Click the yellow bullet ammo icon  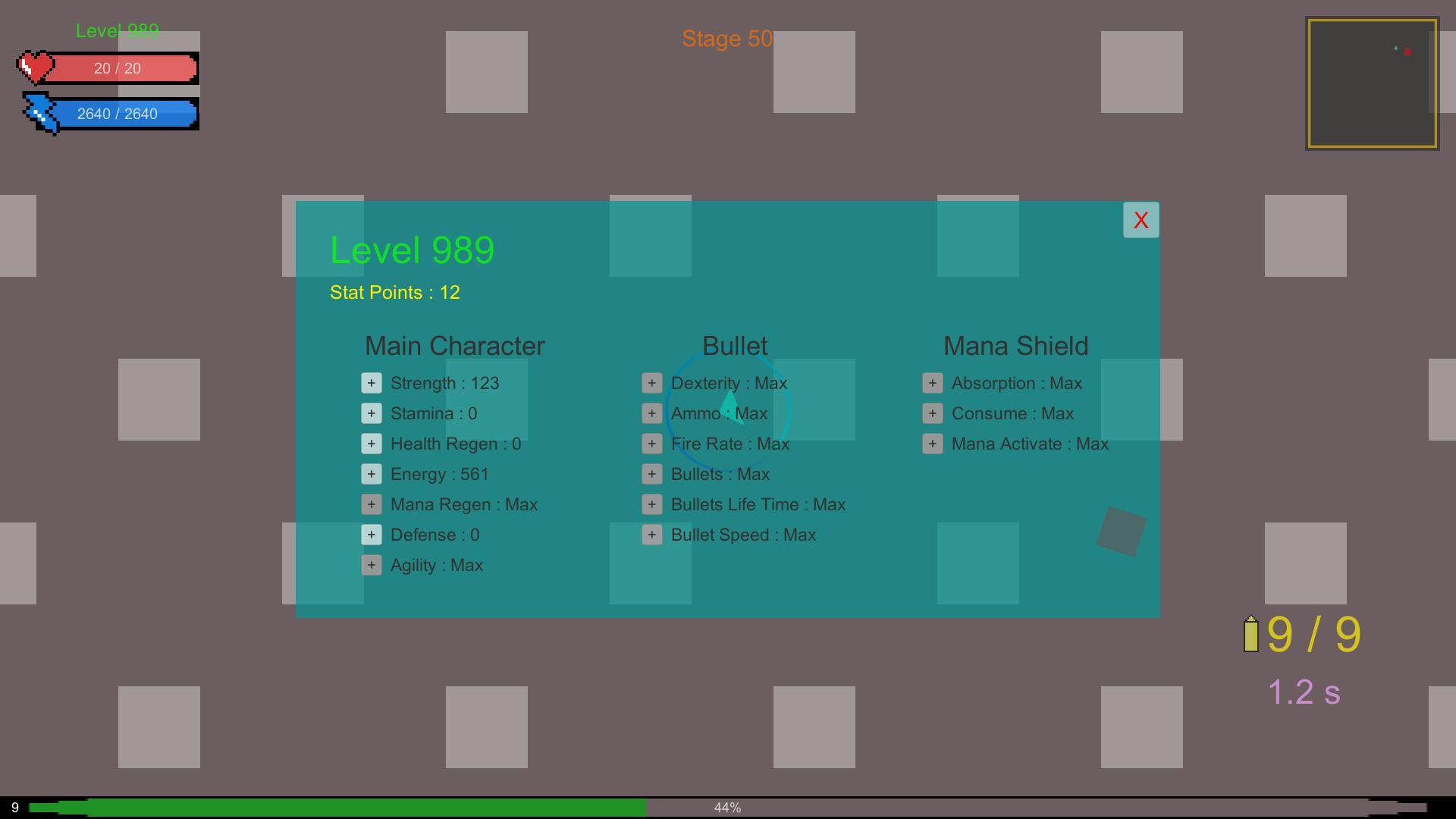click(x=1251, y=634)
